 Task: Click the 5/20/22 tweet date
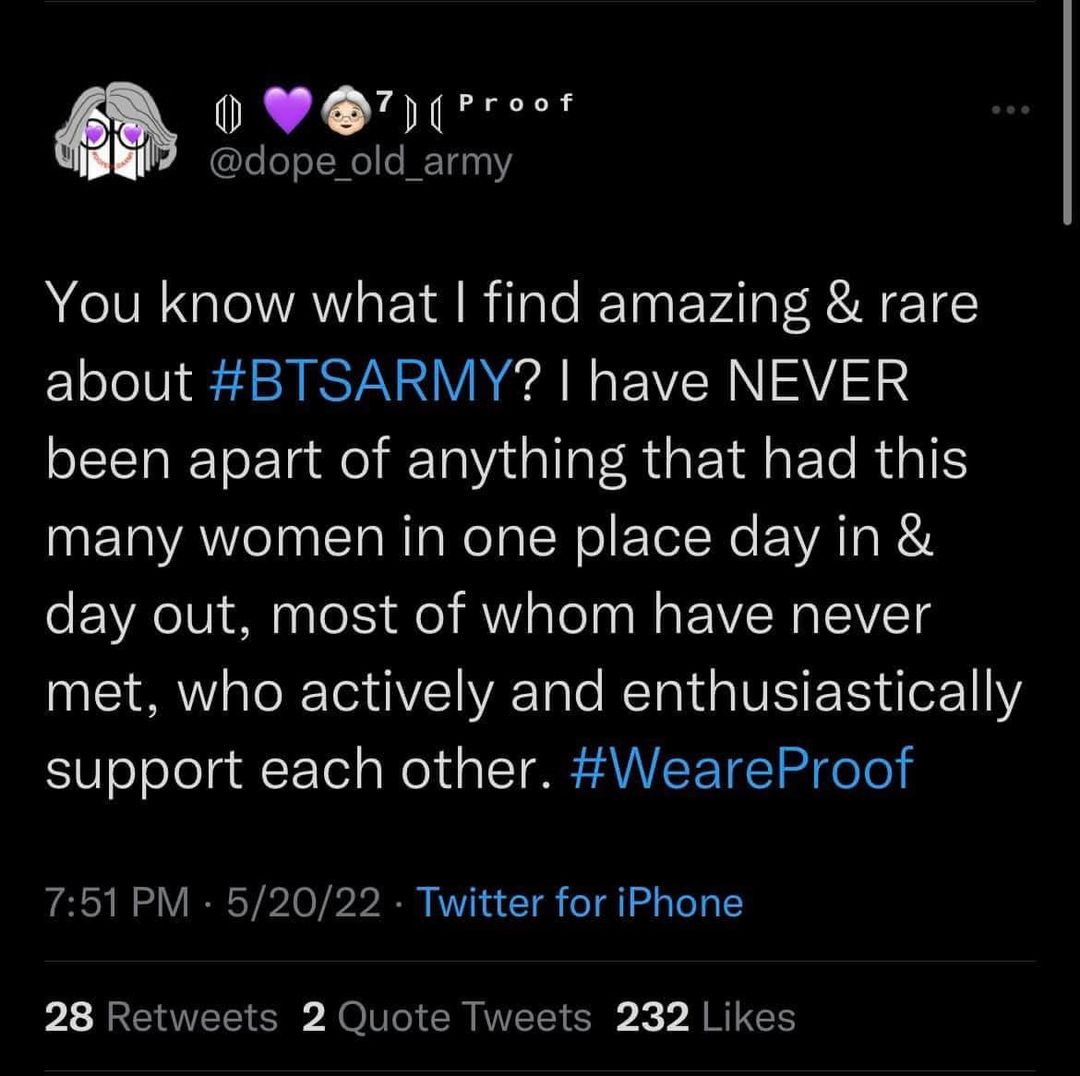coord(303,902)
